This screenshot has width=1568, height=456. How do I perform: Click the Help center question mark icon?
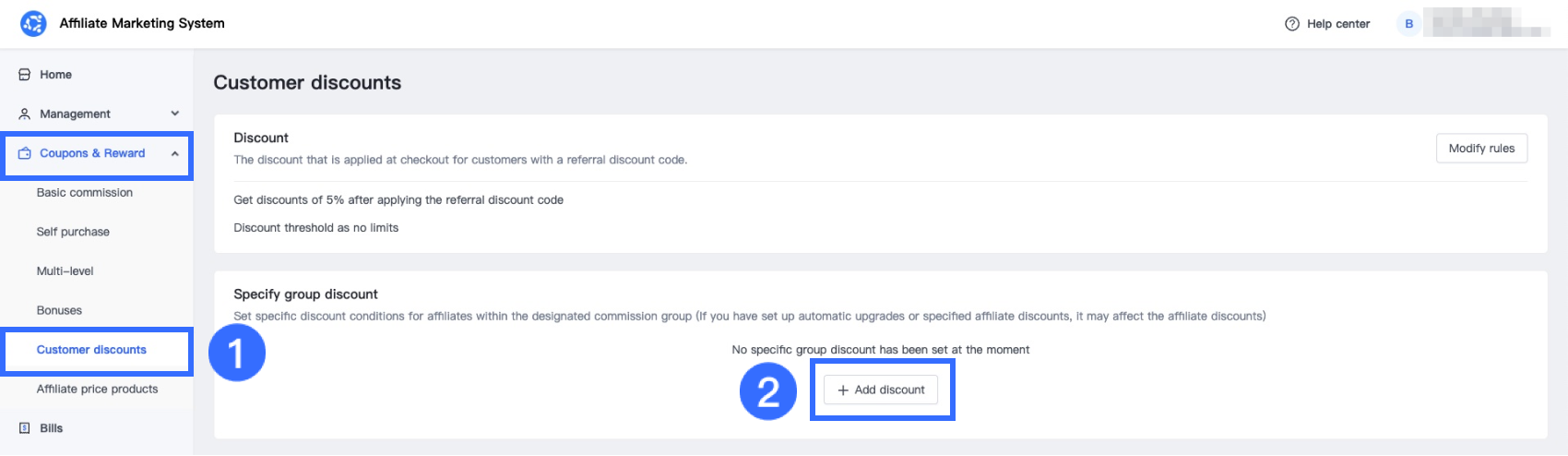click(x=1292, y=24)
